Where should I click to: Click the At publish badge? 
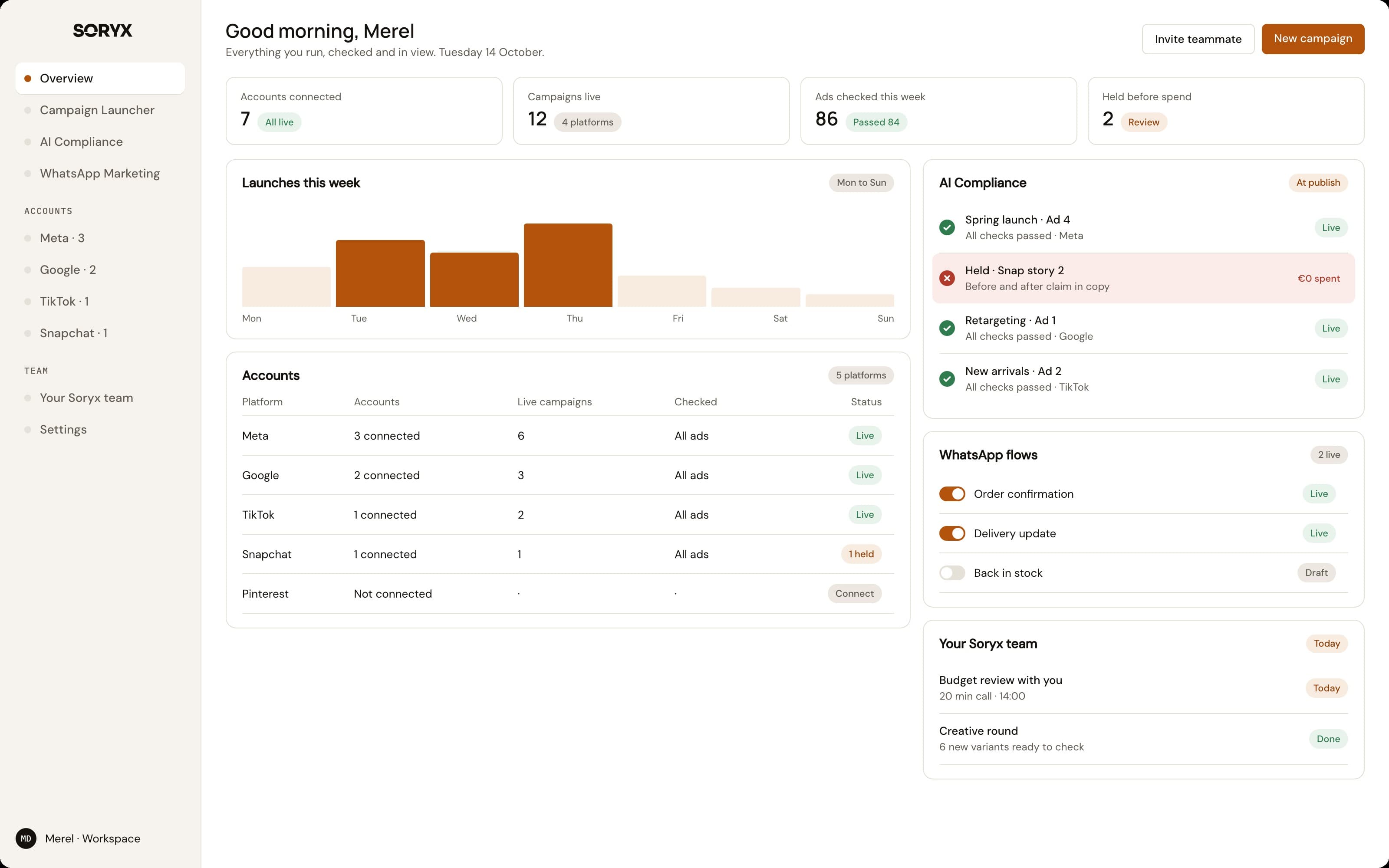pyautogui.click(x=1318, y=183)
